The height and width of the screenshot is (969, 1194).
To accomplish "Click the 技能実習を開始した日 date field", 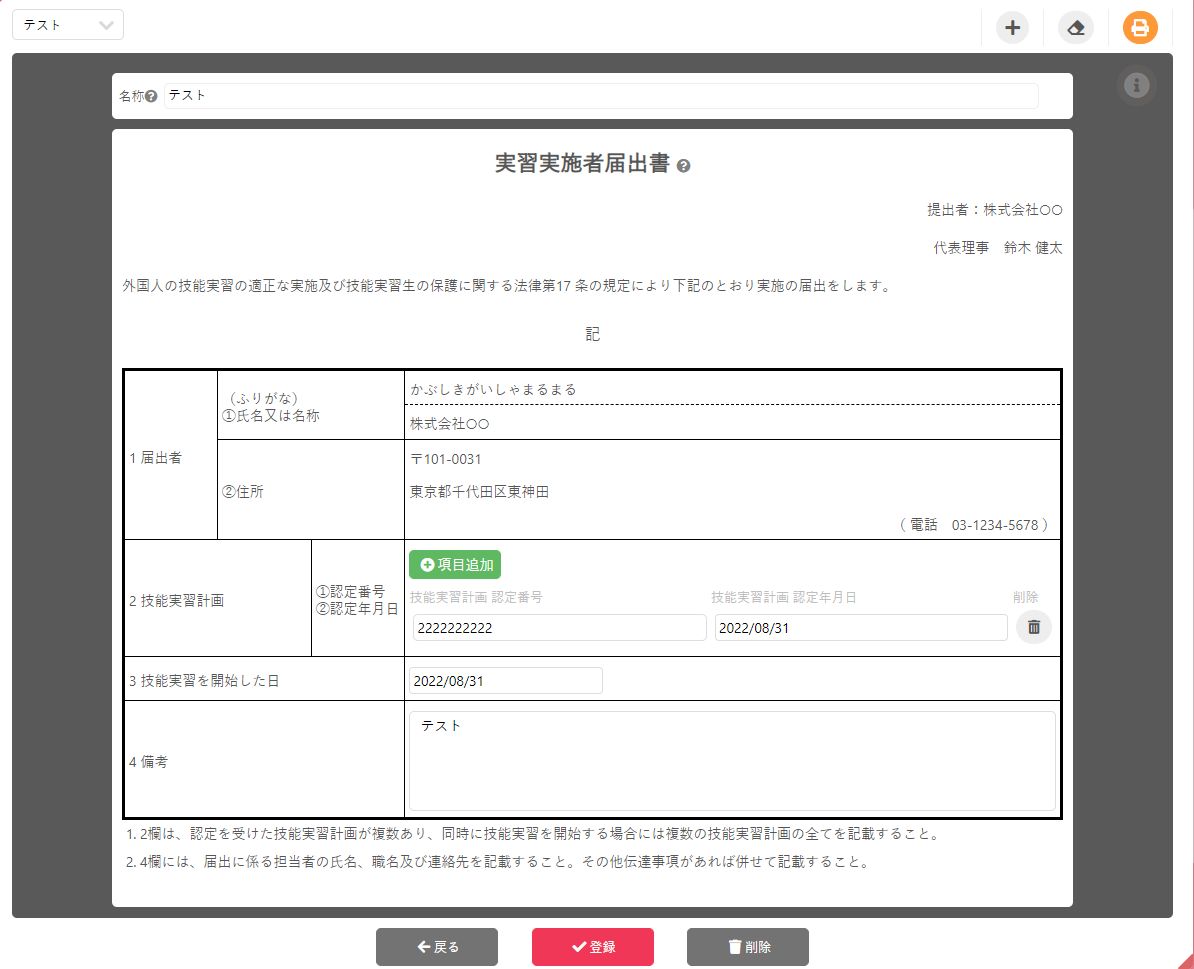I will [505, 681].
